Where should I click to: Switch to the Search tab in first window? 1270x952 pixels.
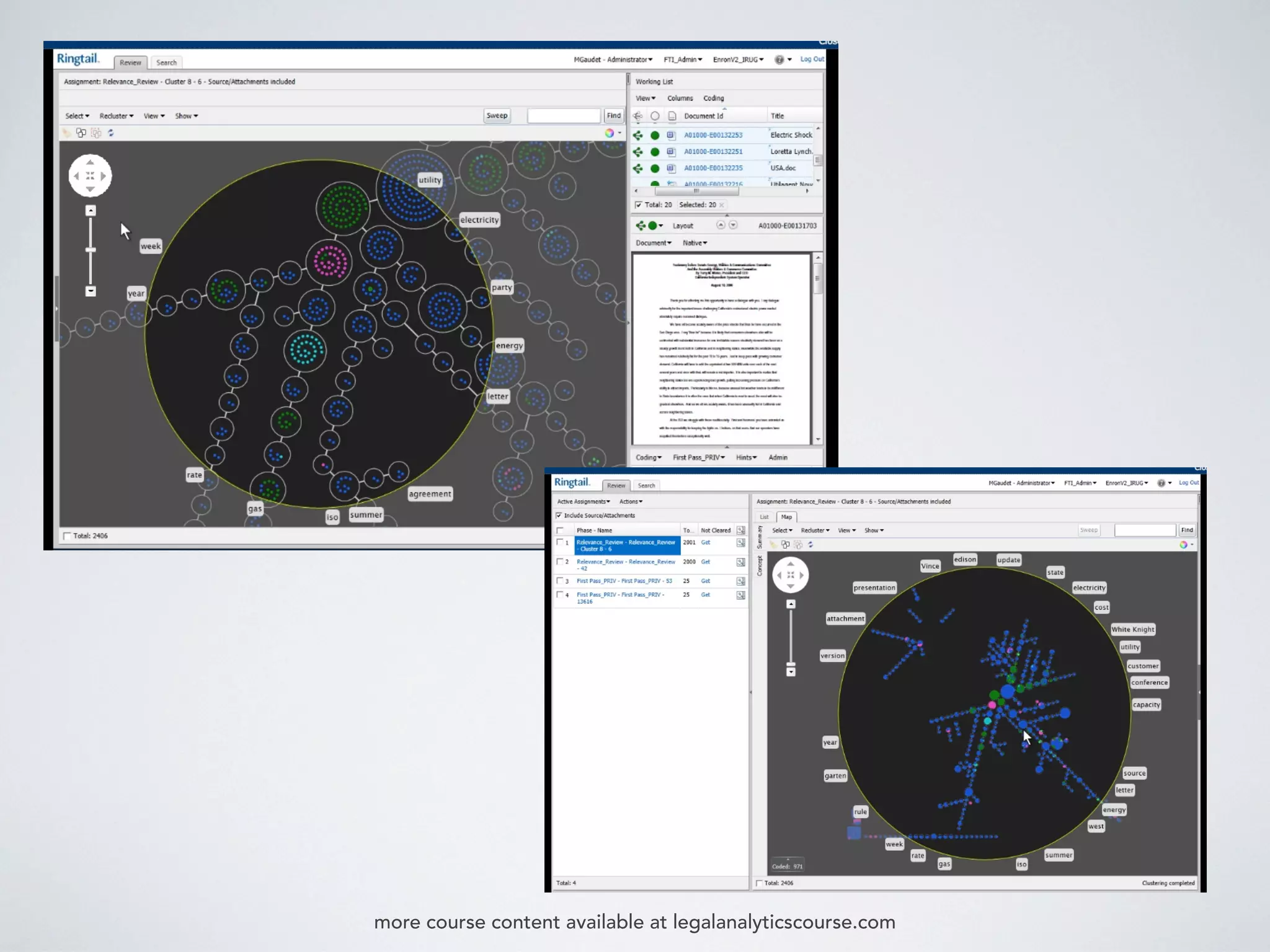tap(166, 63)
